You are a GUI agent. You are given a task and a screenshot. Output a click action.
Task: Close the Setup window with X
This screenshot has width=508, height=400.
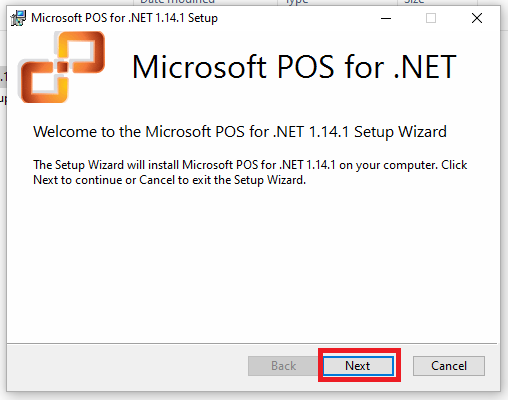pyautogui.click(x=477, y=18)
